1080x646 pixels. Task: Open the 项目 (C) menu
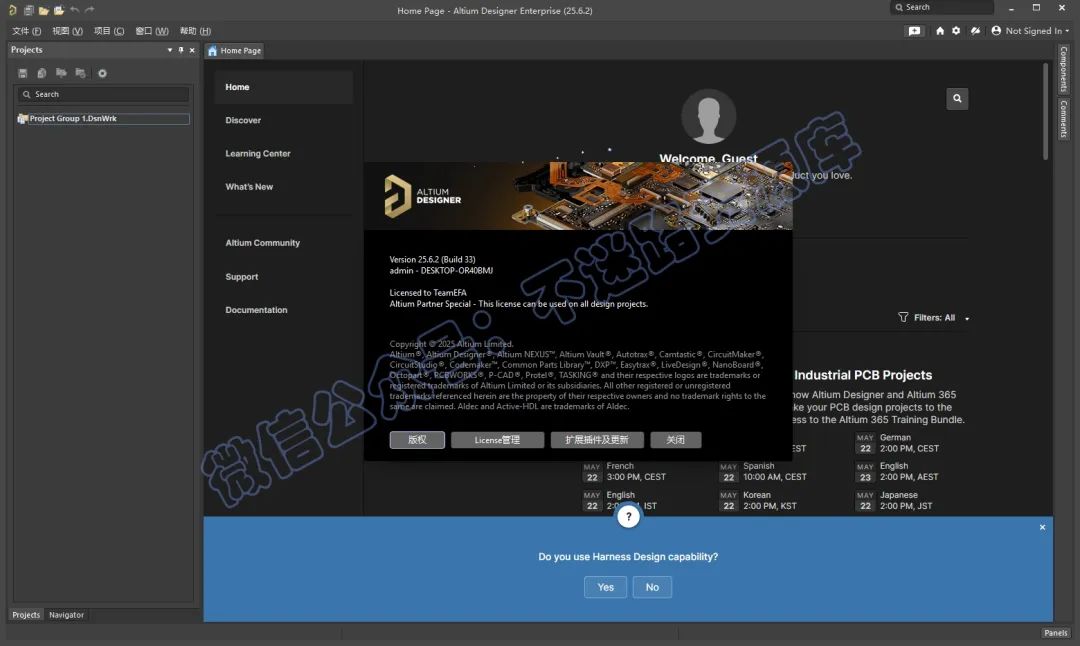(109, 31)
